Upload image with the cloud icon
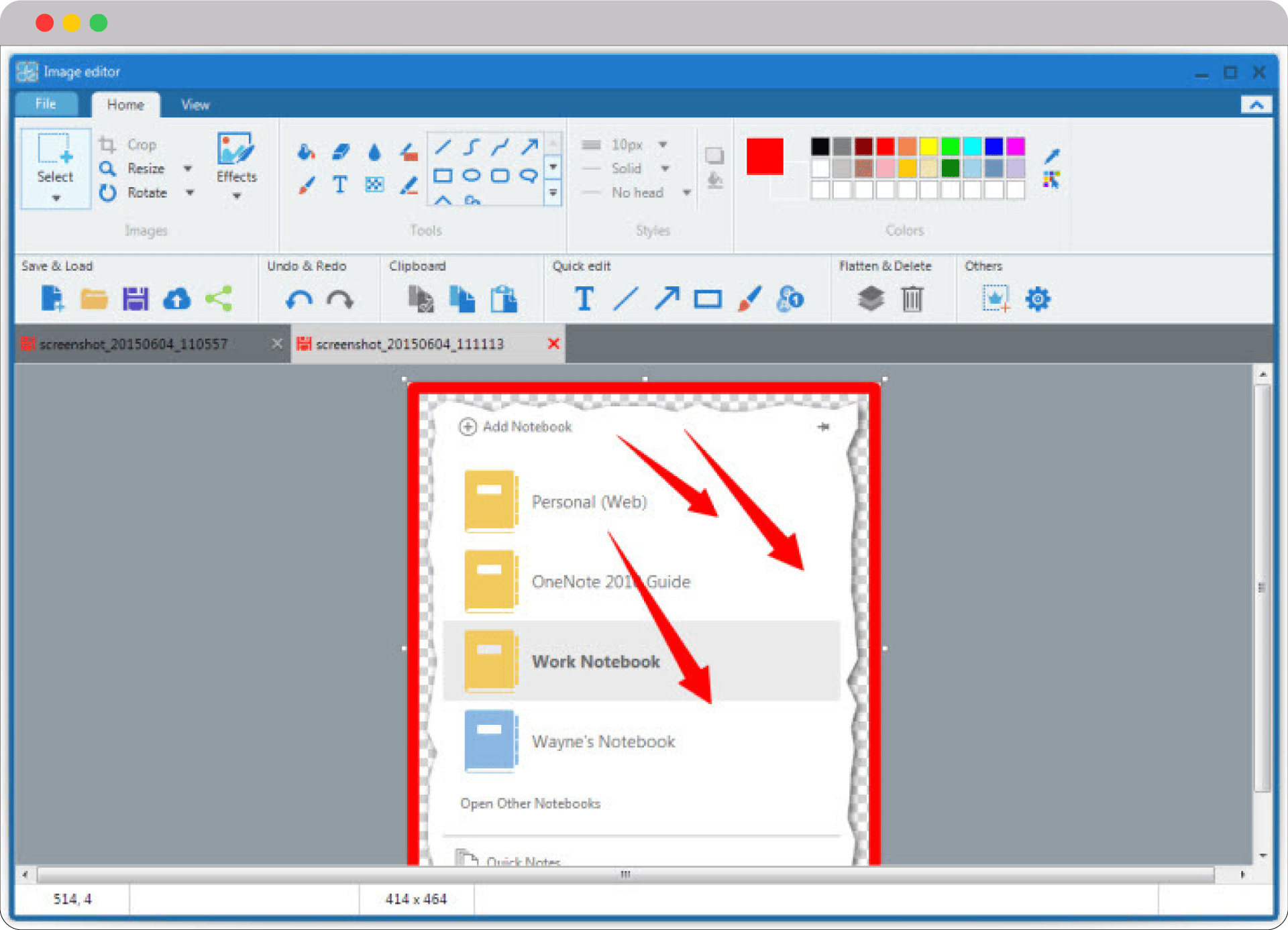Image resolution: width=1288 pixels, height=930 pixels. coord(176,299)
